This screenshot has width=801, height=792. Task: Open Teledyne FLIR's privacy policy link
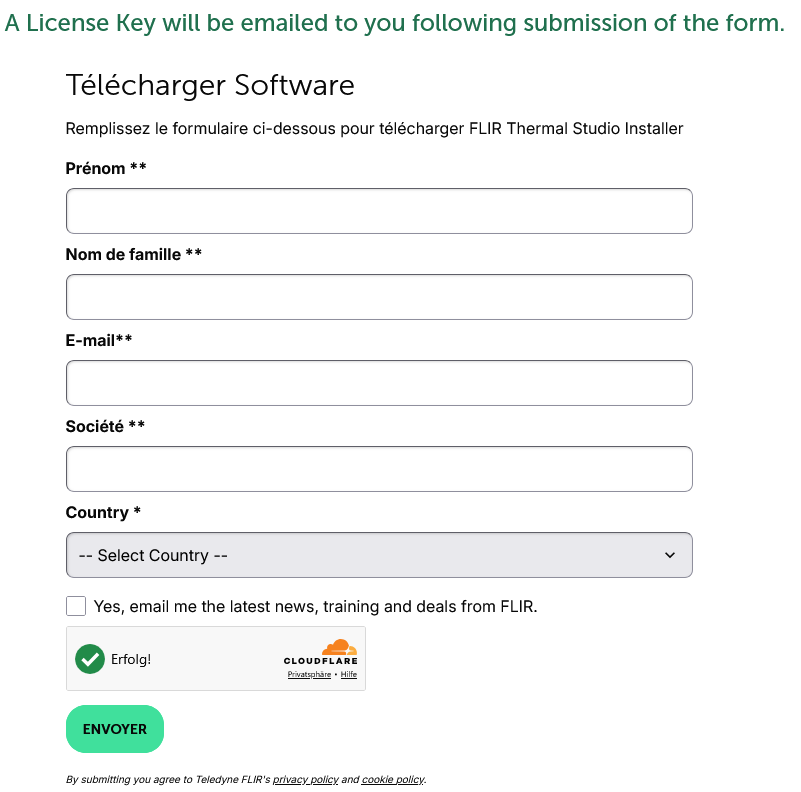click(x=305, y=780)
